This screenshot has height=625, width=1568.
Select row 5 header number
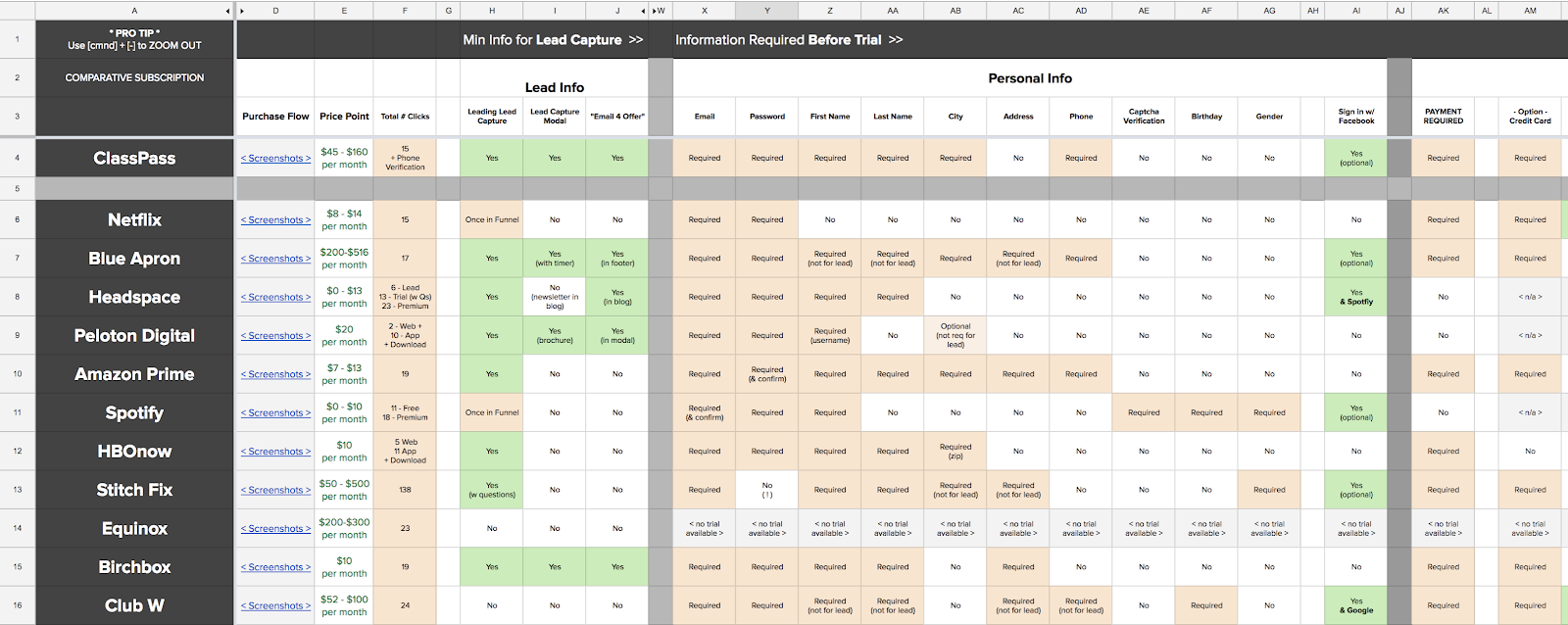(x=18, y=188)
